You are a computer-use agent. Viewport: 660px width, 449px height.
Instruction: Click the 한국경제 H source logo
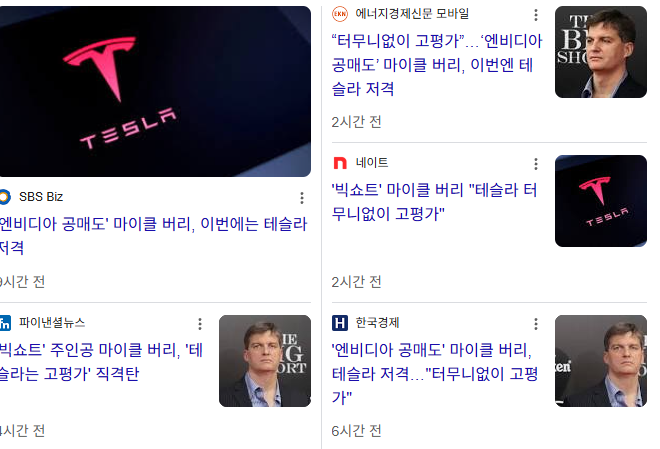(340, 323)
